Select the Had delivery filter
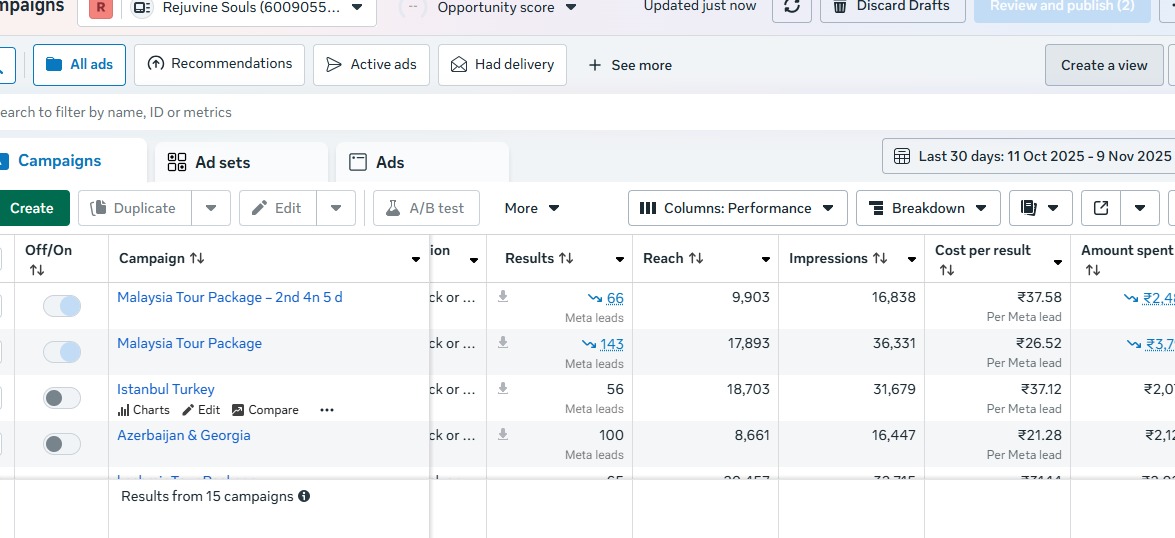 tap(502, 64)
